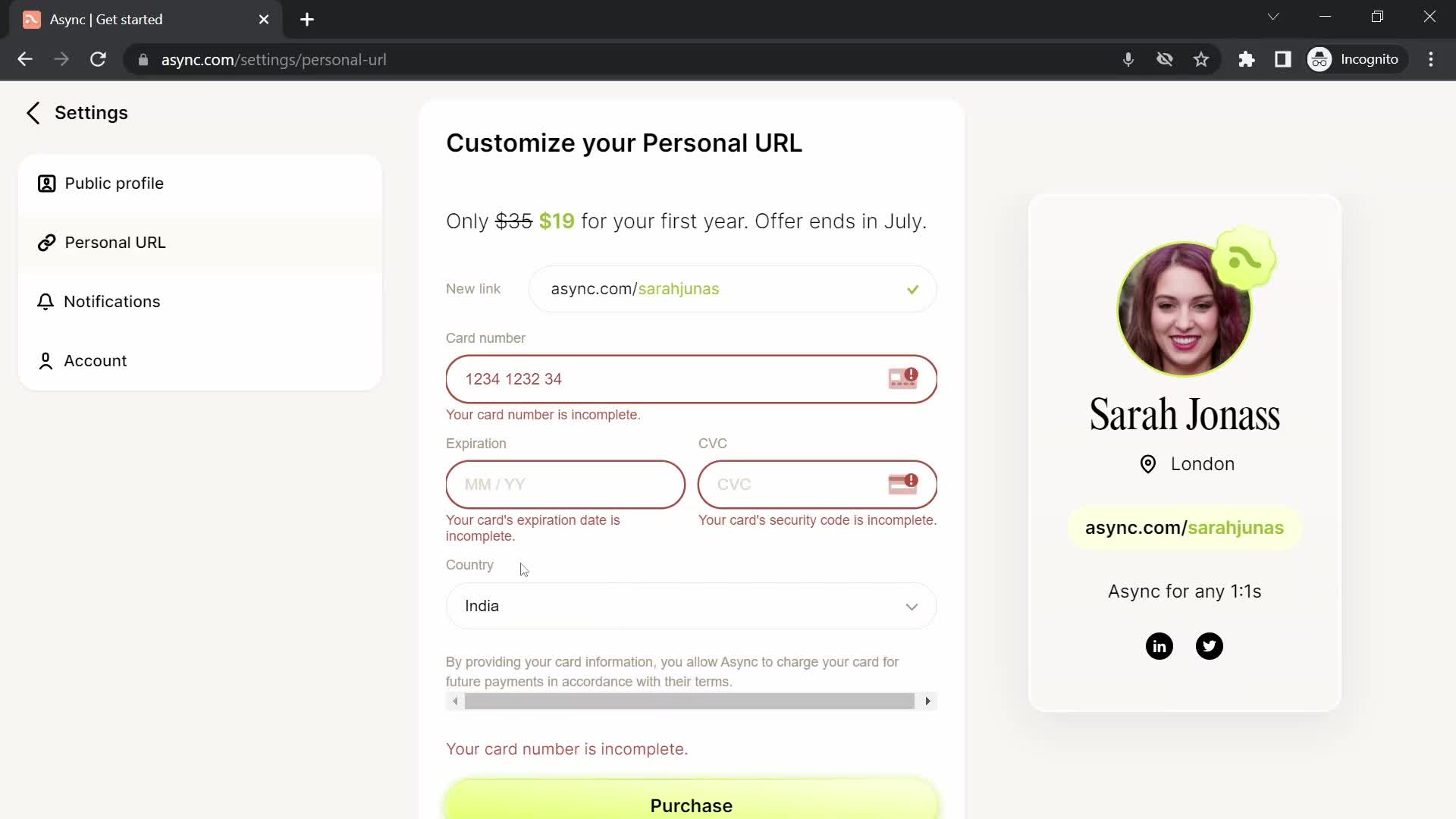Click the dropdown chevron for India country
Viewport: 1456px width, 819px height.
click(x=912, y=607)
